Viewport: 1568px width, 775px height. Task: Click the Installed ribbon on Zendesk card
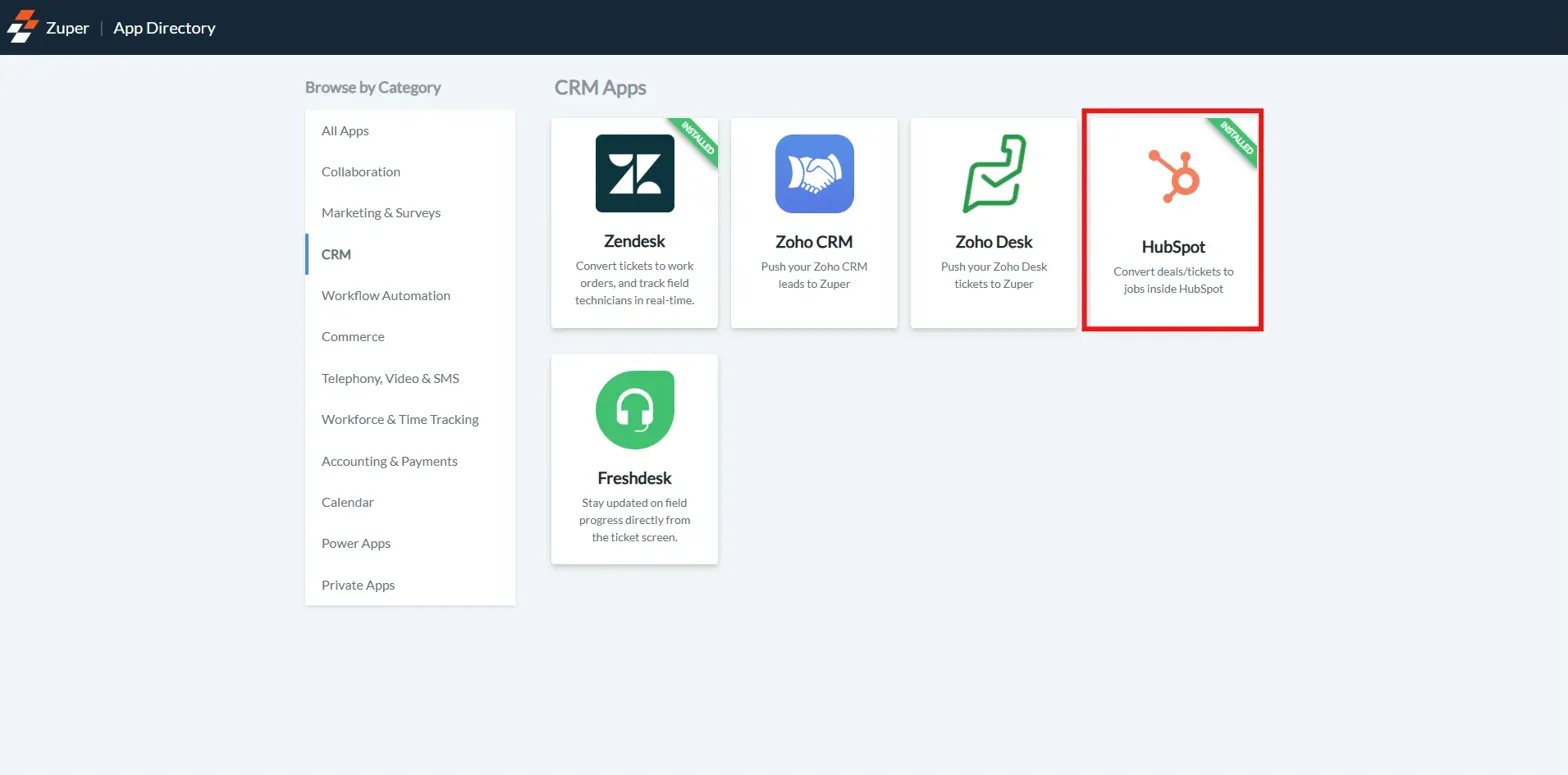pos(696,140)
